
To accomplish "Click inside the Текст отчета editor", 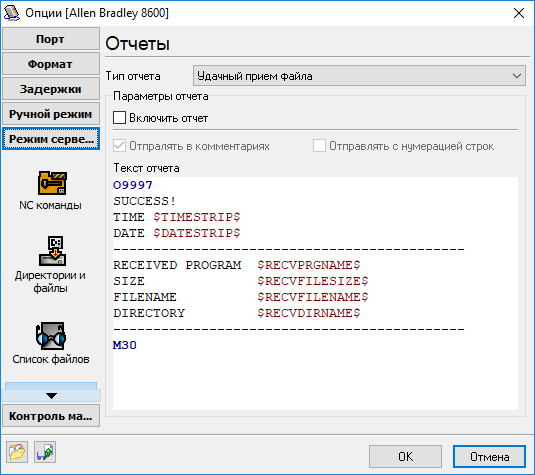I will point(315,293).
